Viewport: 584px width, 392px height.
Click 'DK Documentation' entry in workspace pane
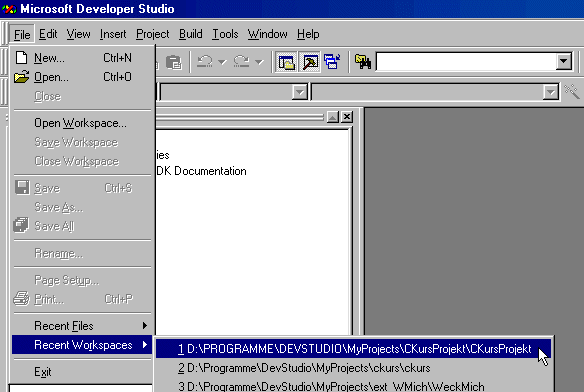pos(201,171)
